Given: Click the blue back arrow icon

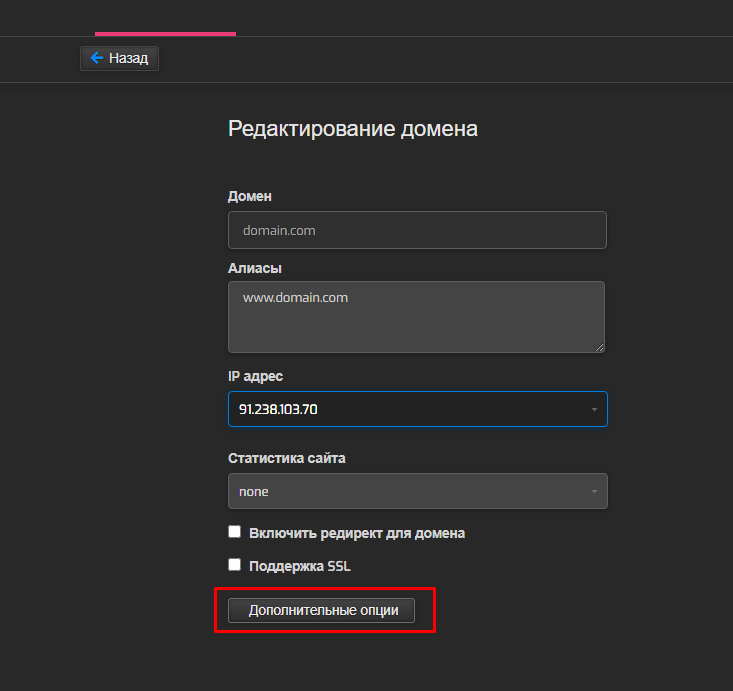Looking at the screenshot, I should [x=97, y=58].
